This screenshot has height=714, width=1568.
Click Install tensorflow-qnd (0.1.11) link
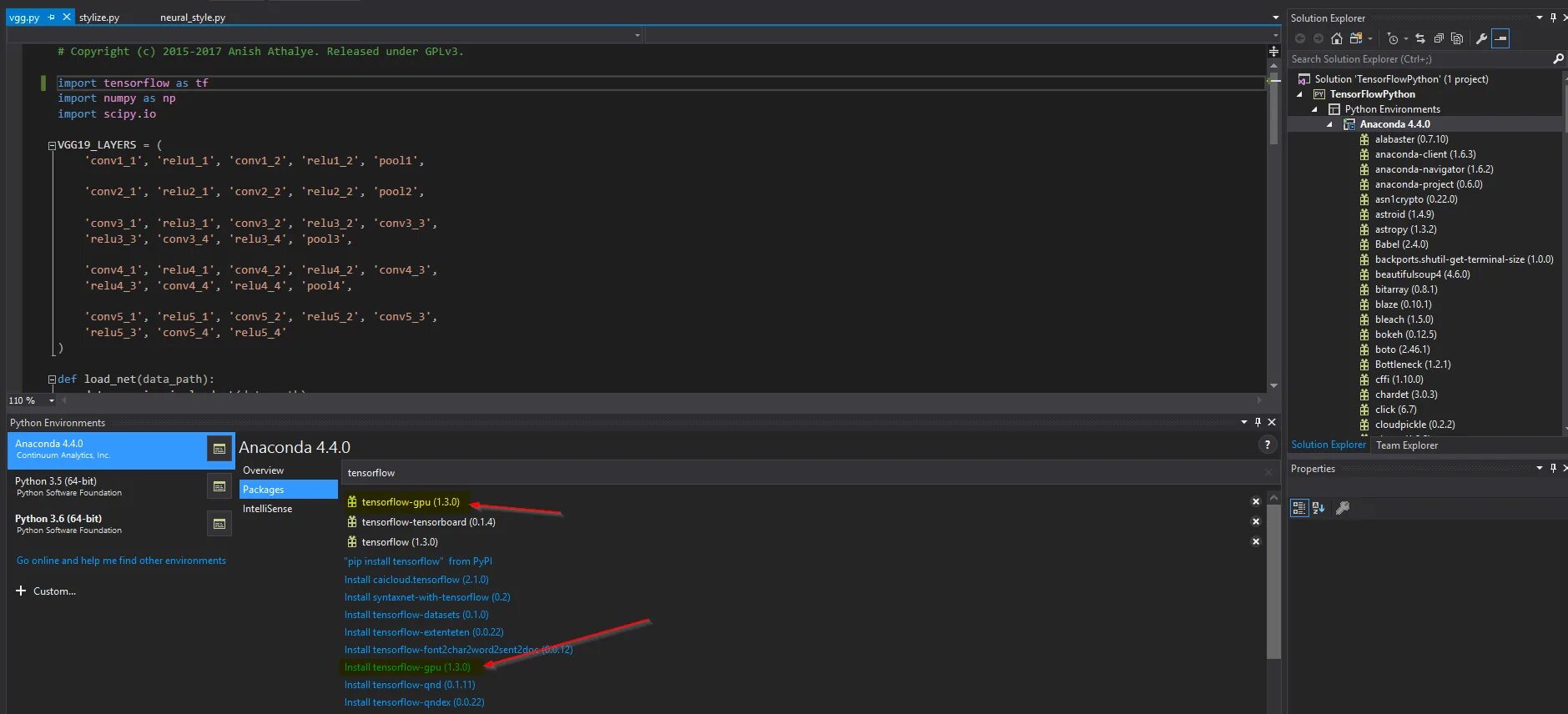410,684
